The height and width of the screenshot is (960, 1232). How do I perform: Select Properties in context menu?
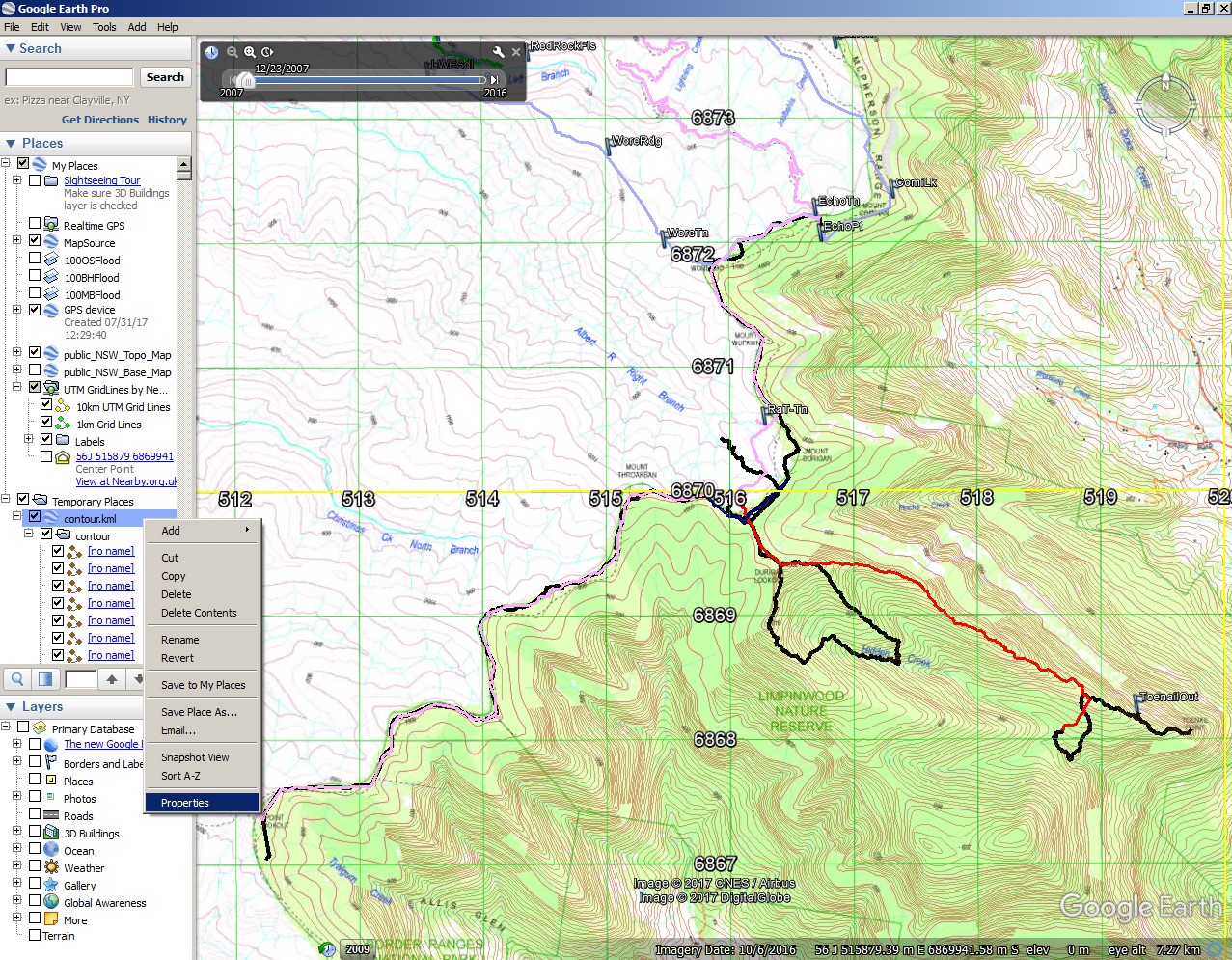pos(203,803)
